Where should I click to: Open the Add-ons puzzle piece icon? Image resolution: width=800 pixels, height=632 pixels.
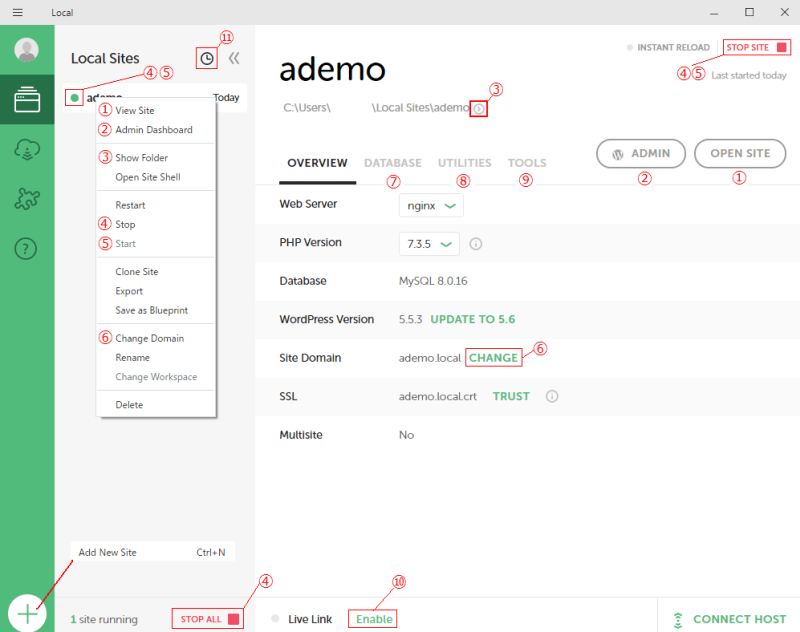pos(27,198)
